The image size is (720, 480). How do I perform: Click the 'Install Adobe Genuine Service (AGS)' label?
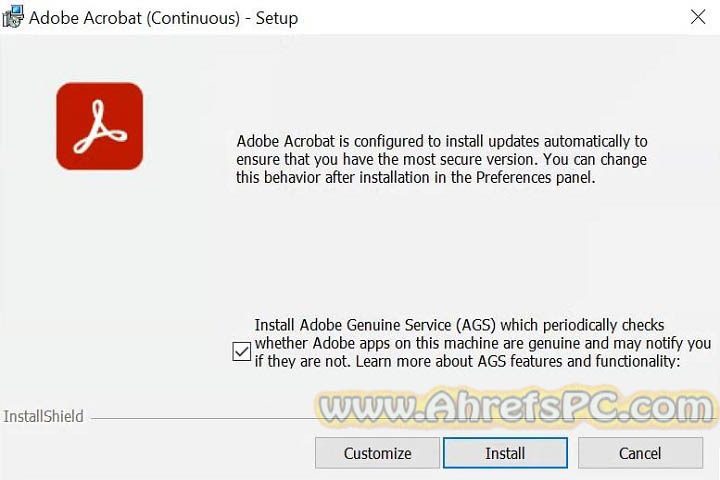[x=483, y=343]
